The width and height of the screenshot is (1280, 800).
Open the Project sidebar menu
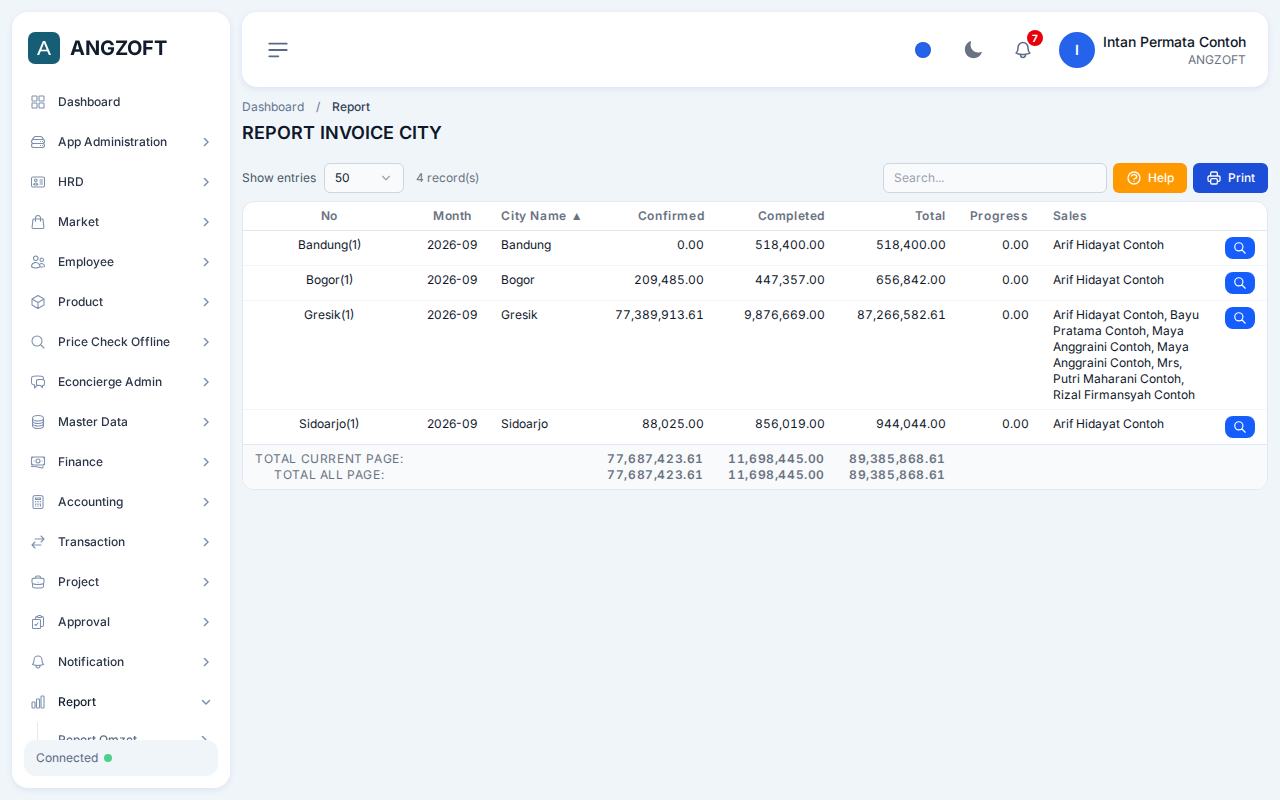[x=121, y=582]
